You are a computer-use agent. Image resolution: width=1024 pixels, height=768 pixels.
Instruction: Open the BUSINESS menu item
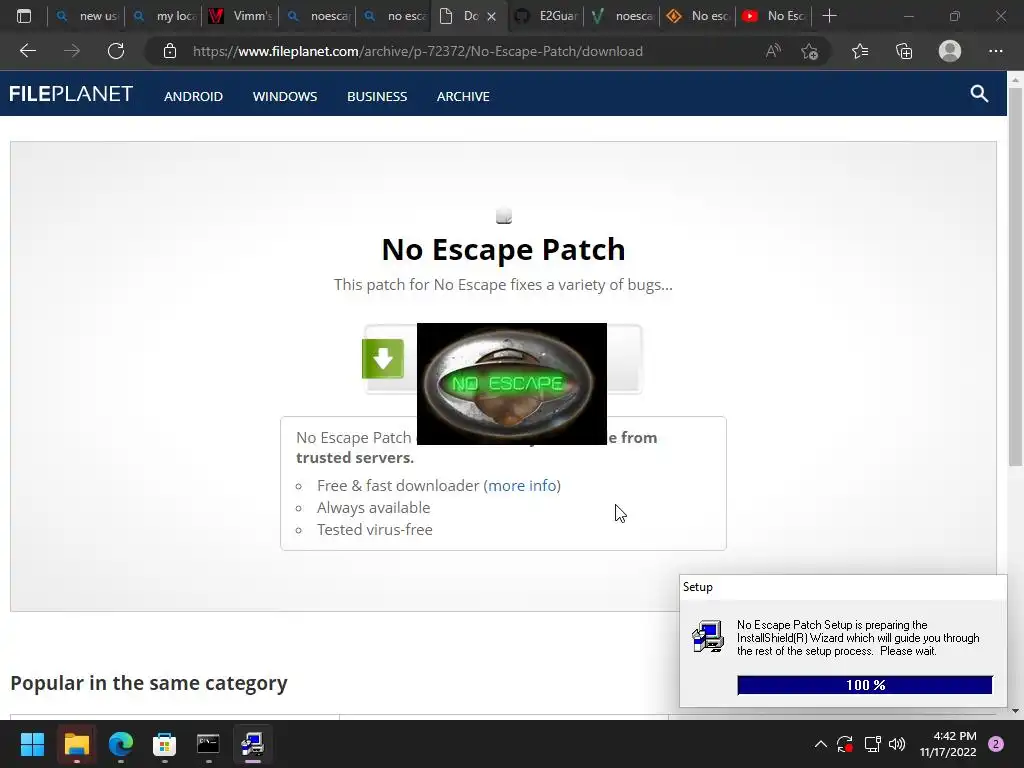(377, 96)
